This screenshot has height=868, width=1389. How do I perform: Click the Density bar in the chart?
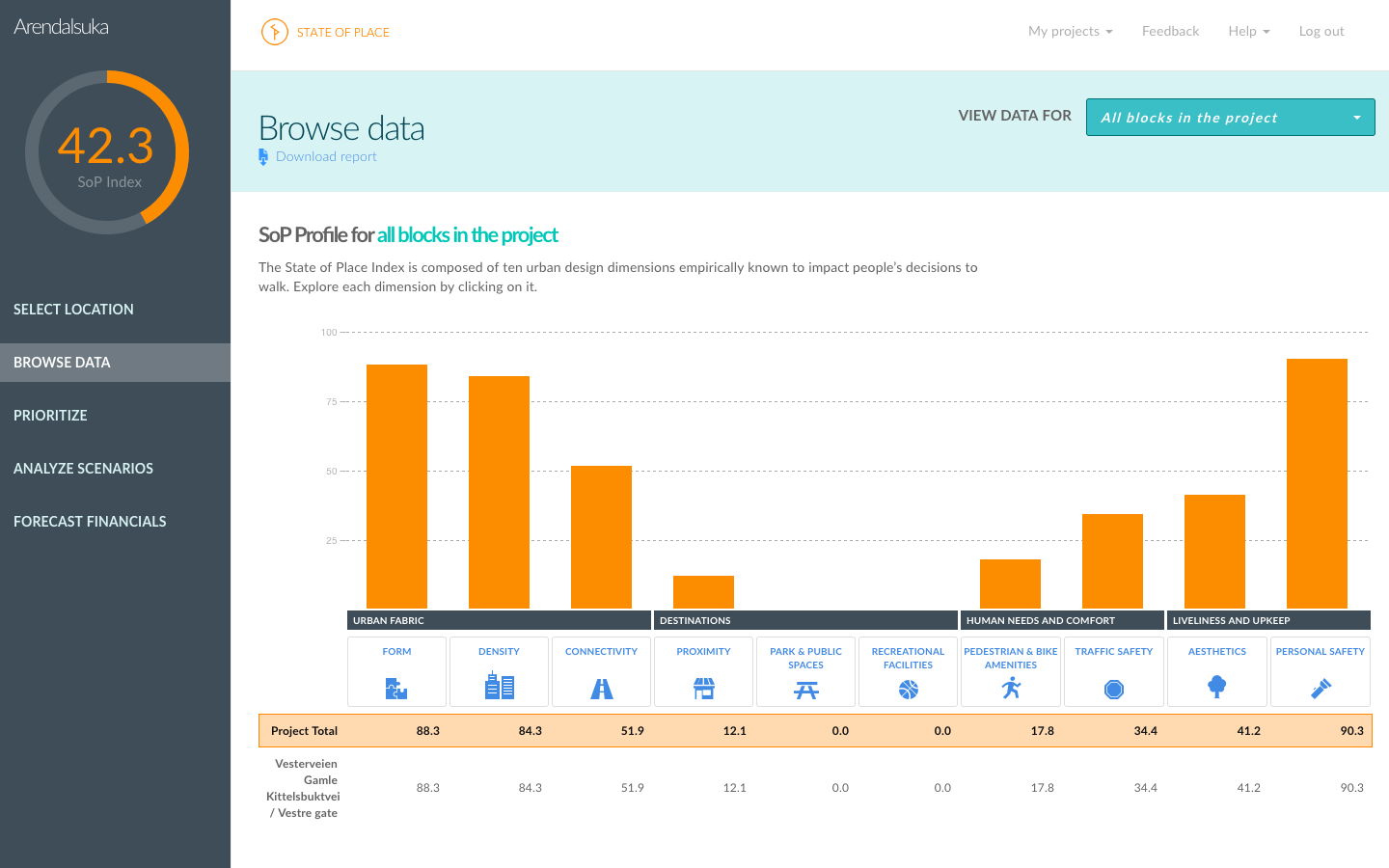499,492
